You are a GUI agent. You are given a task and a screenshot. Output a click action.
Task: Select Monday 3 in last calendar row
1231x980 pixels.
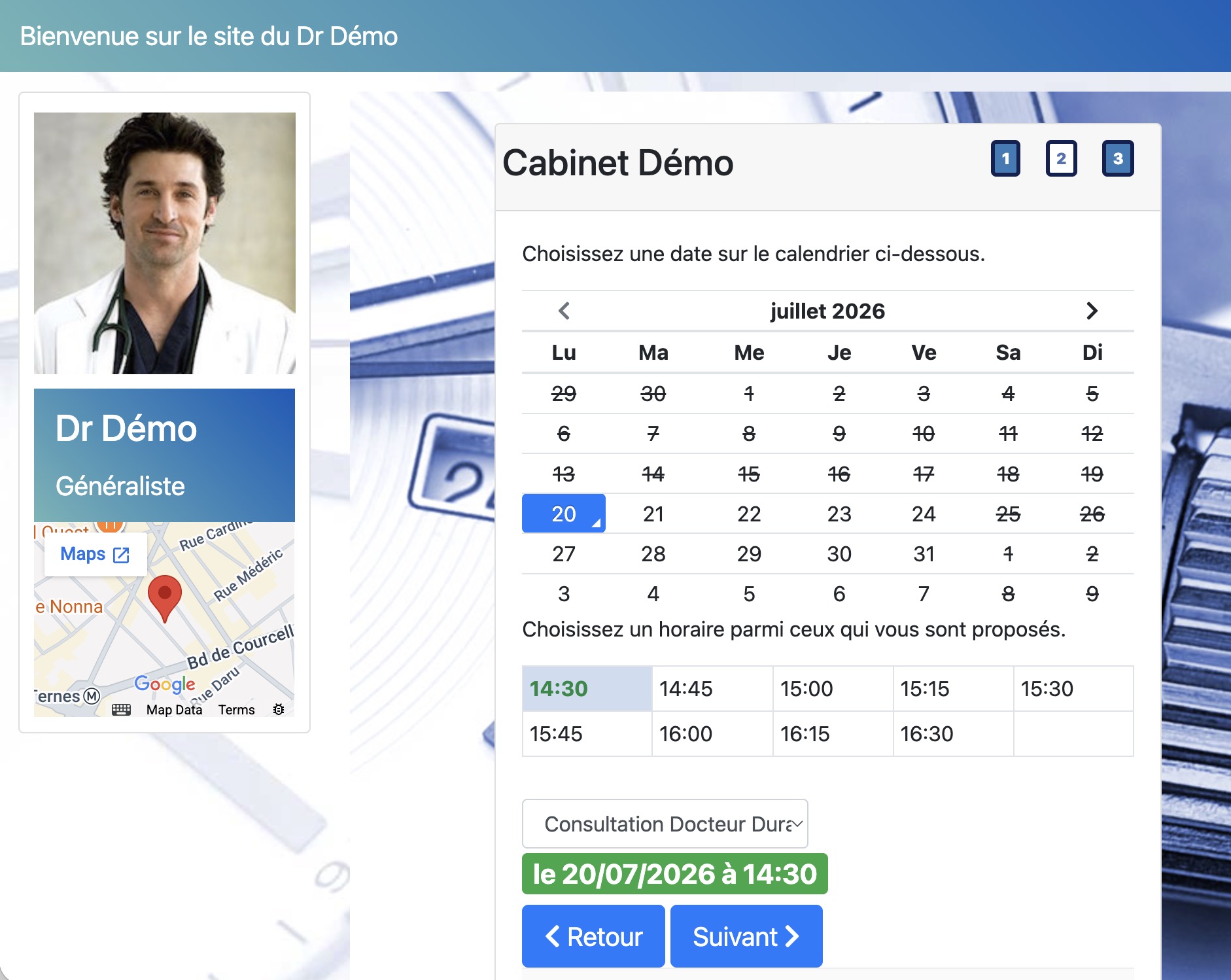coord(564,593)
